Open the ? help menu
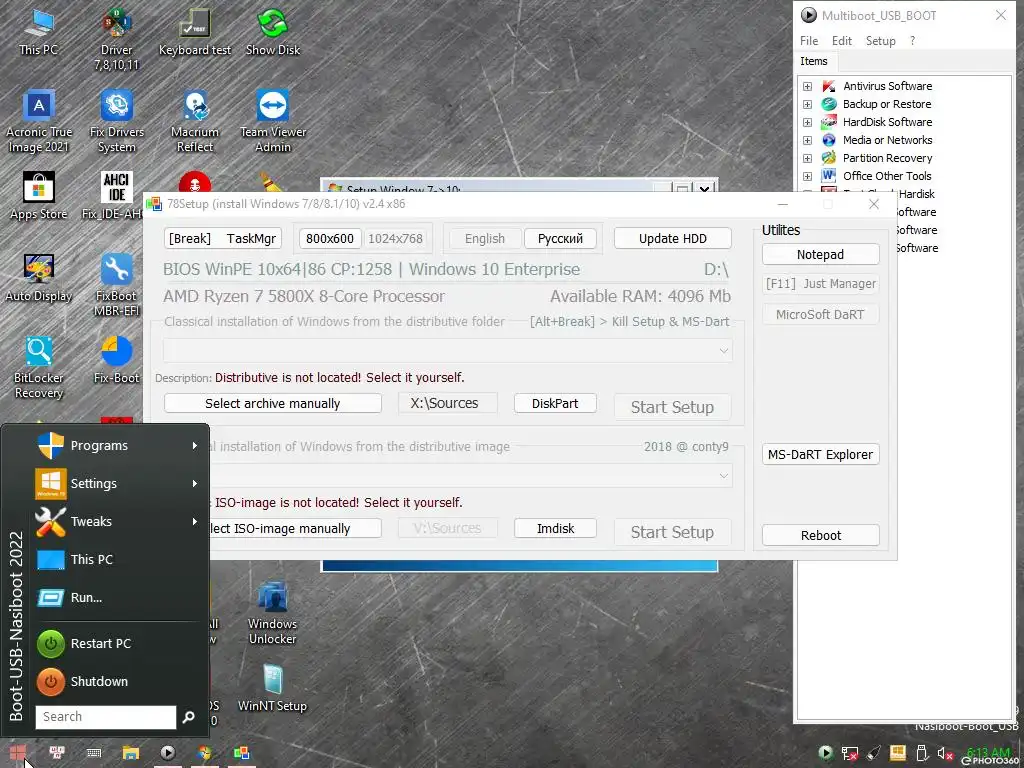Viewport: 1024px width, 768px height. 912,40
